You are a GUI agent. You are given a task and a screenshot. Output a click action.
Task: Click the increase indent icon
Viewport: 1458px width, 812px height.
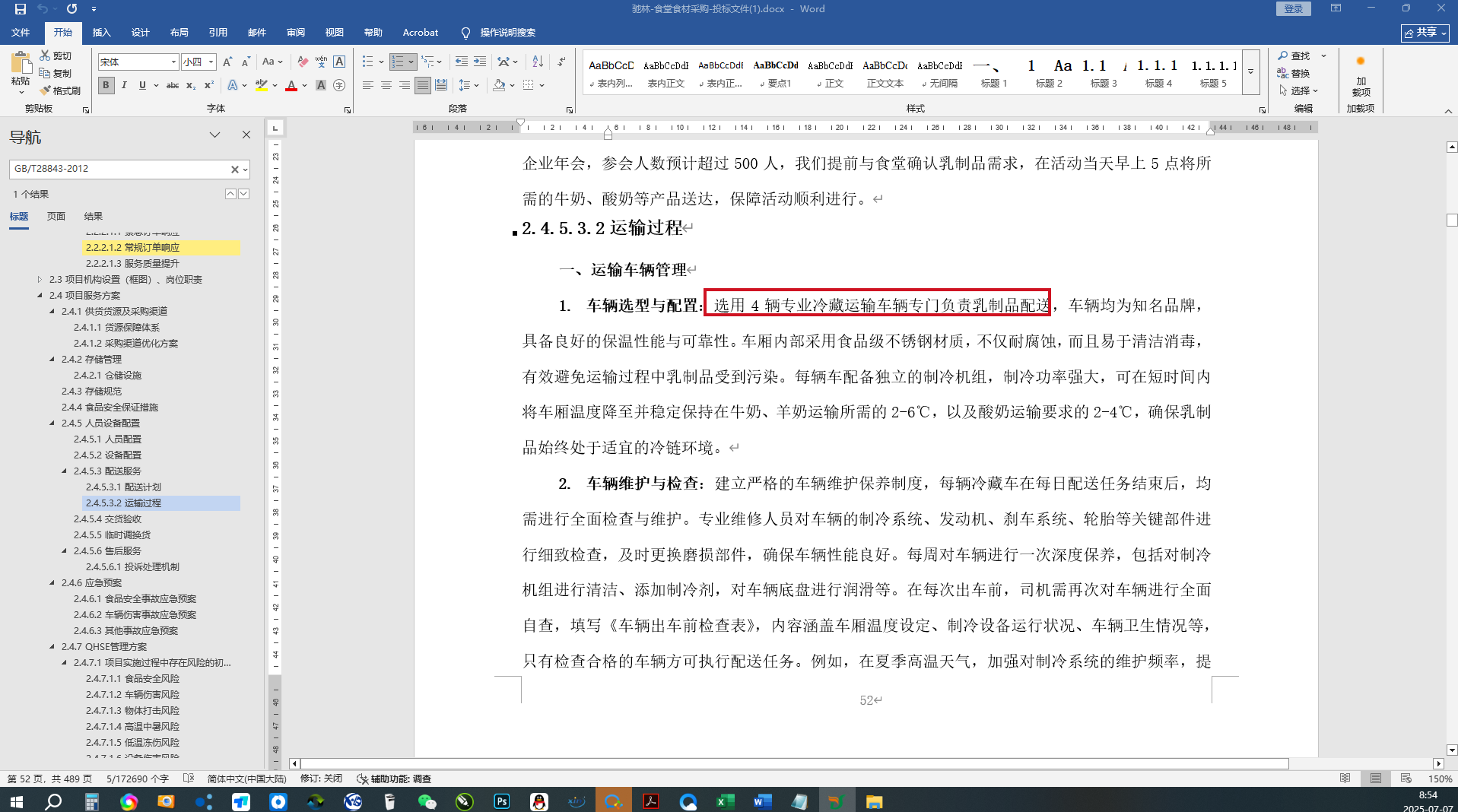[x=479, y=62]
